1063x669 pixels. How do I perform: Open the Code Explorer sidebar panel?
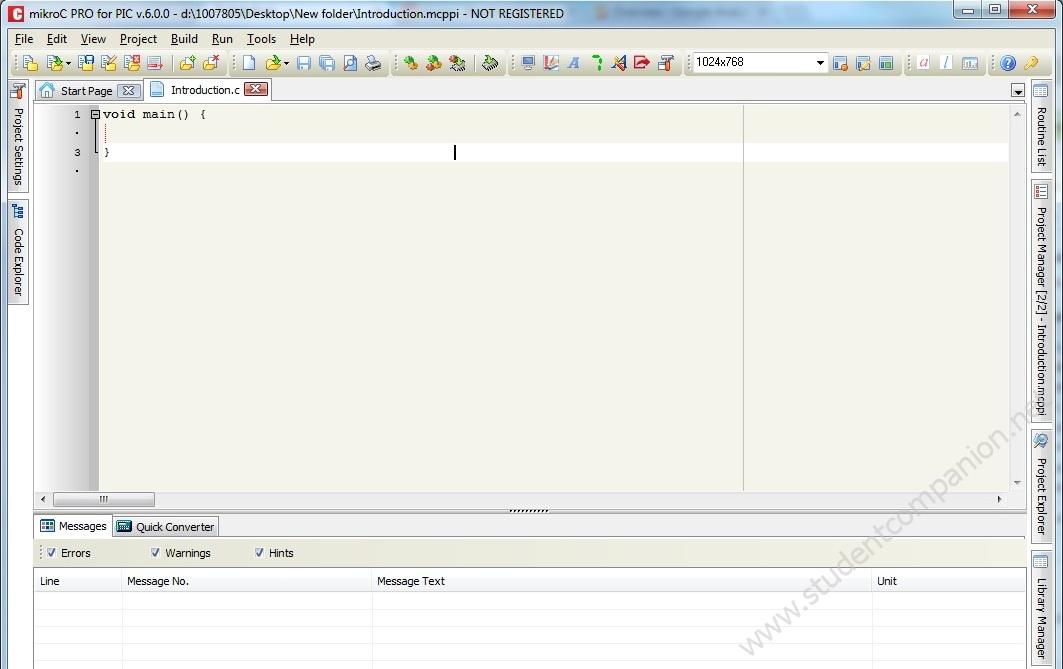pos(16,250)
